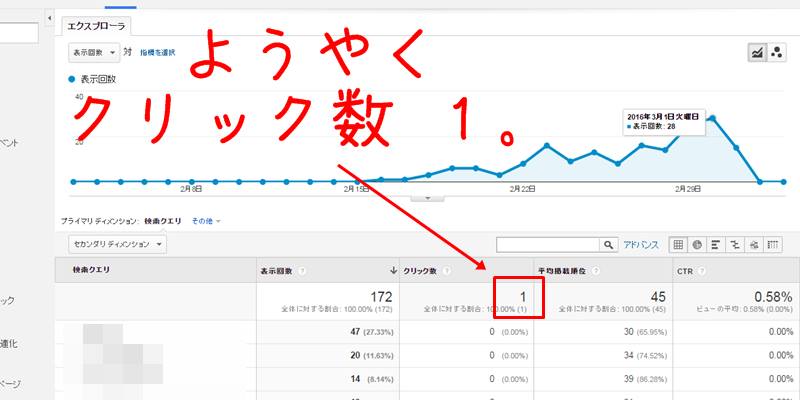Click the magnifier search button
Image resolution: width=800 pixels, height=400 pixels.
609,244
